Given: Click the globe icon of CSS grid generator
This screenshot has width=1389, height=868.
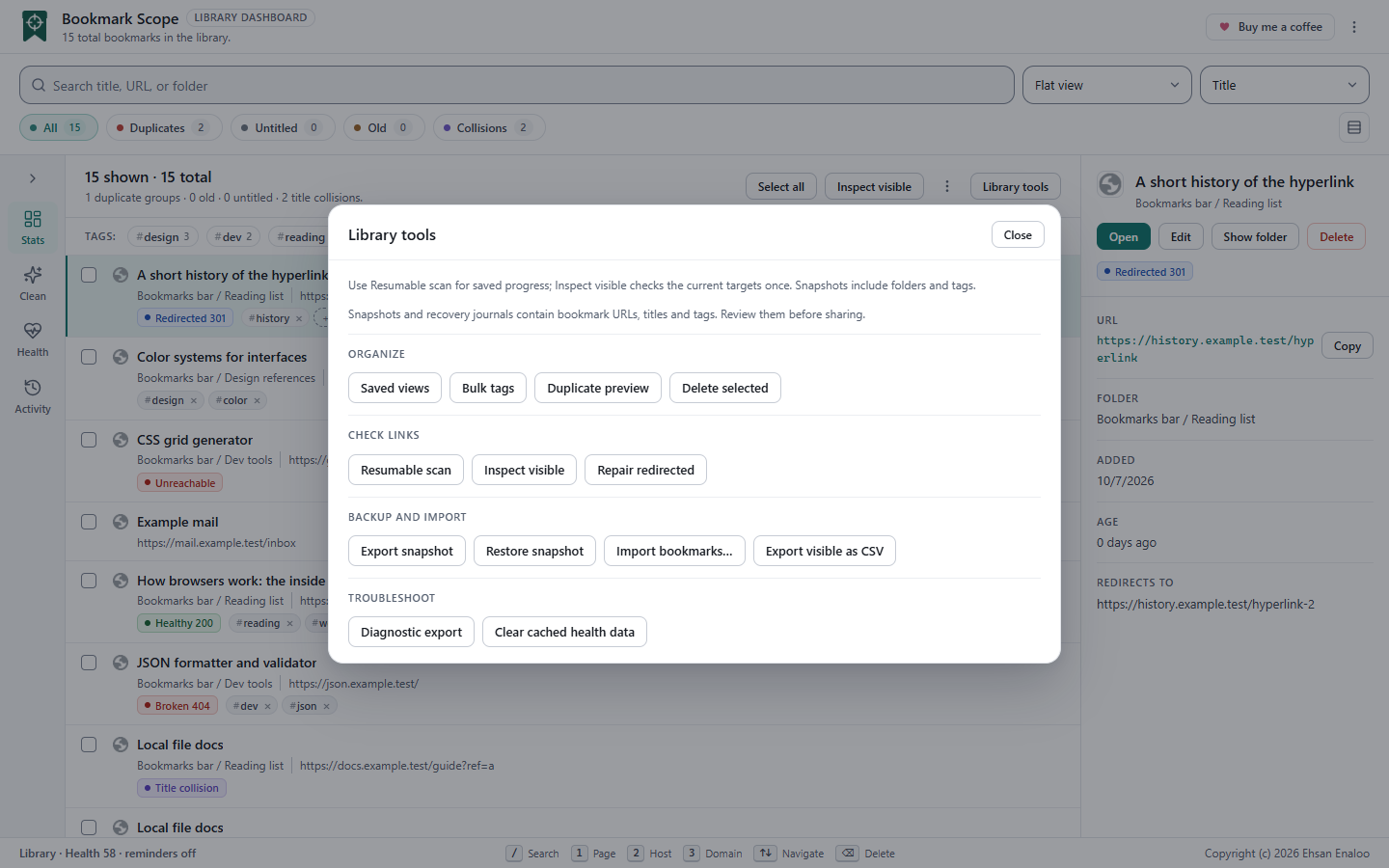Looking at the screenshot, I should click(121, 440).
